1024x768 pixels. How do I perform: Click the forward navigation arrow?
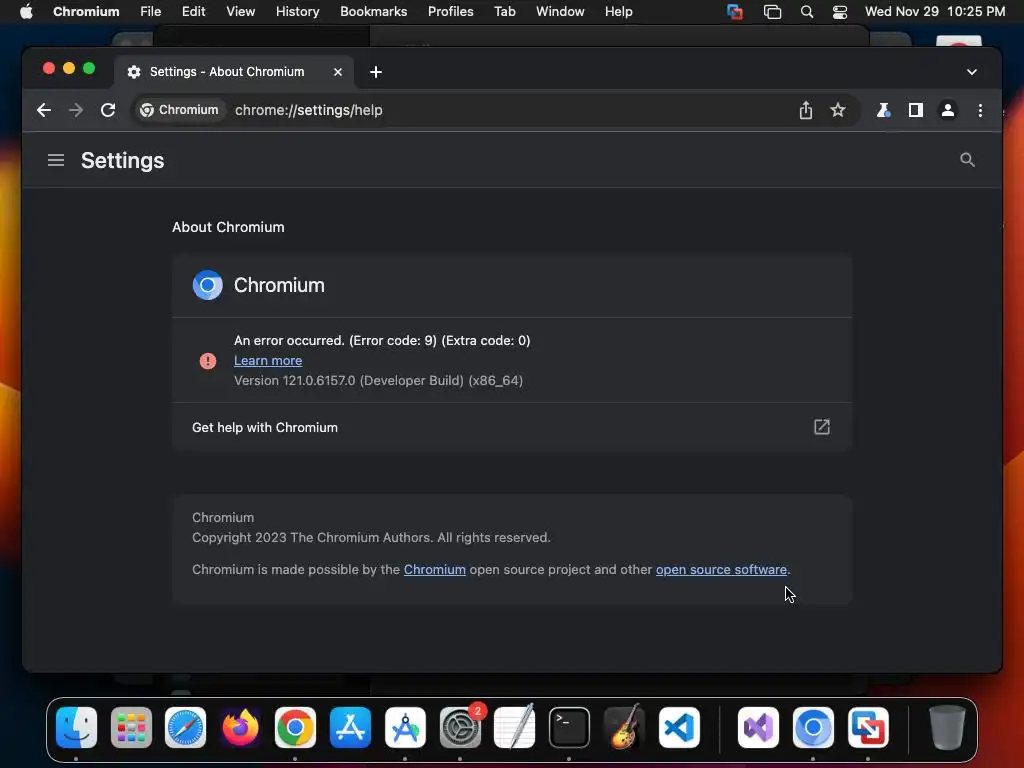[76, 110]
